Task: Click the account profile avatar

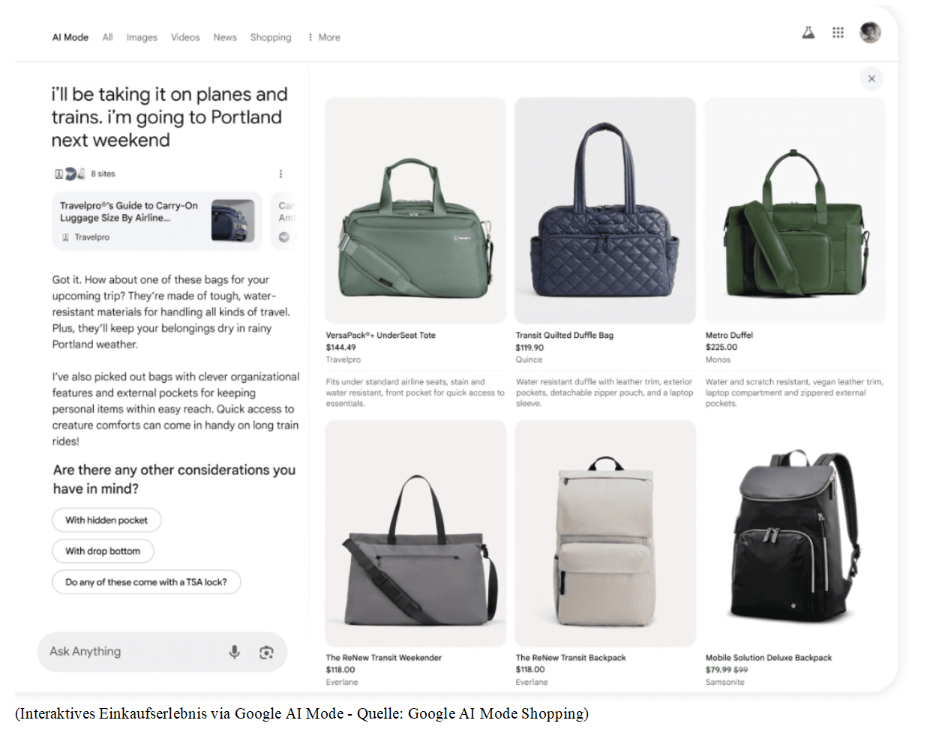Action: click(870, 33)
